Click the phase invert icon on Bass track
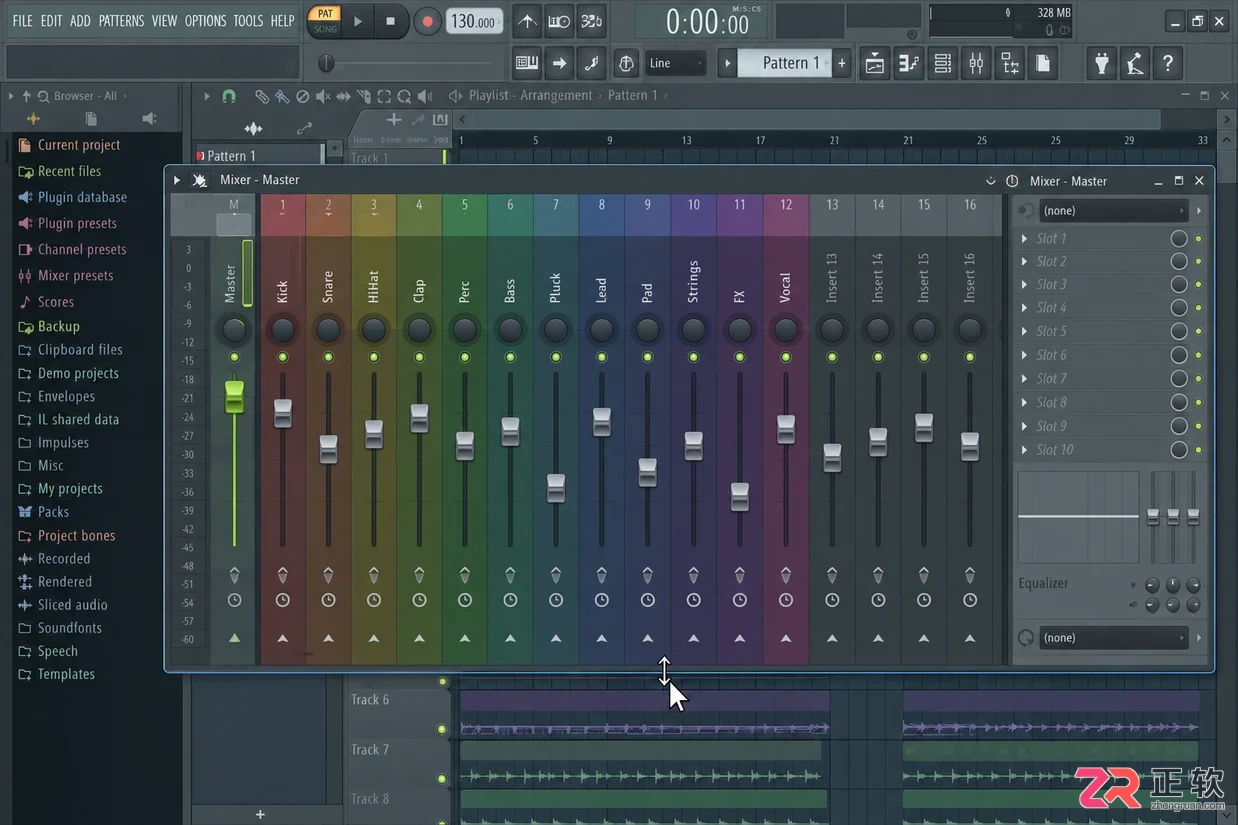This screenshot has height=825, width=1238. tap(510, 575)
